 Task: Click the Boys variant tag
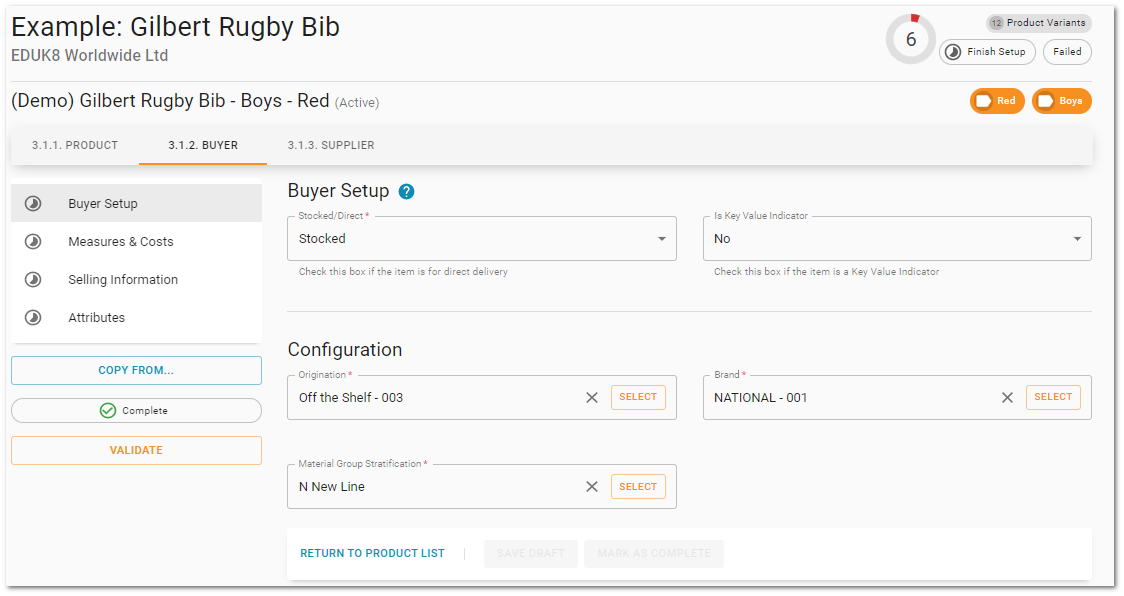point(1062,101)
